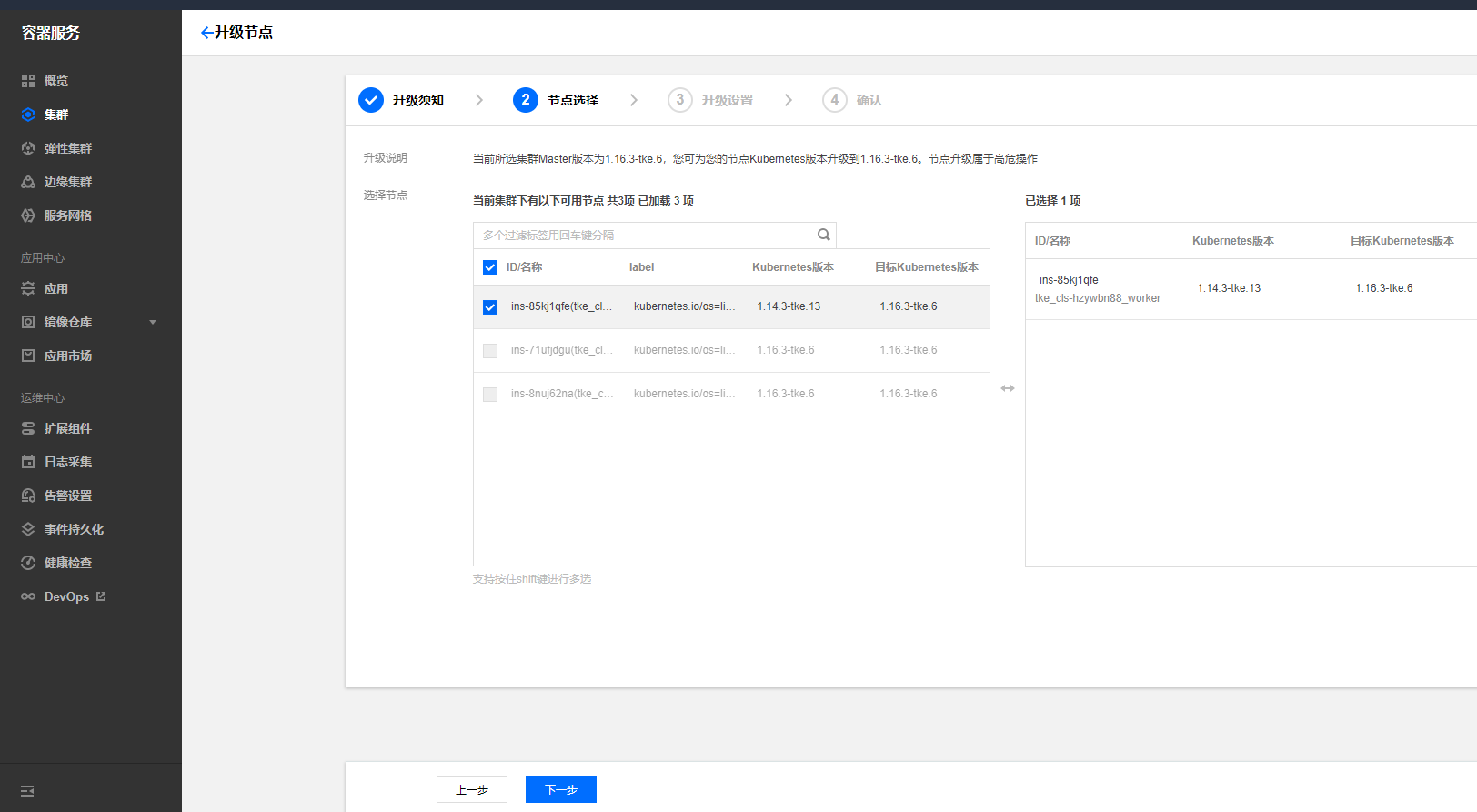Viewport: 1477px width, 812px height.
Task: Open the 镜像仓库 icon in sidebar
Action: (28, 322)
